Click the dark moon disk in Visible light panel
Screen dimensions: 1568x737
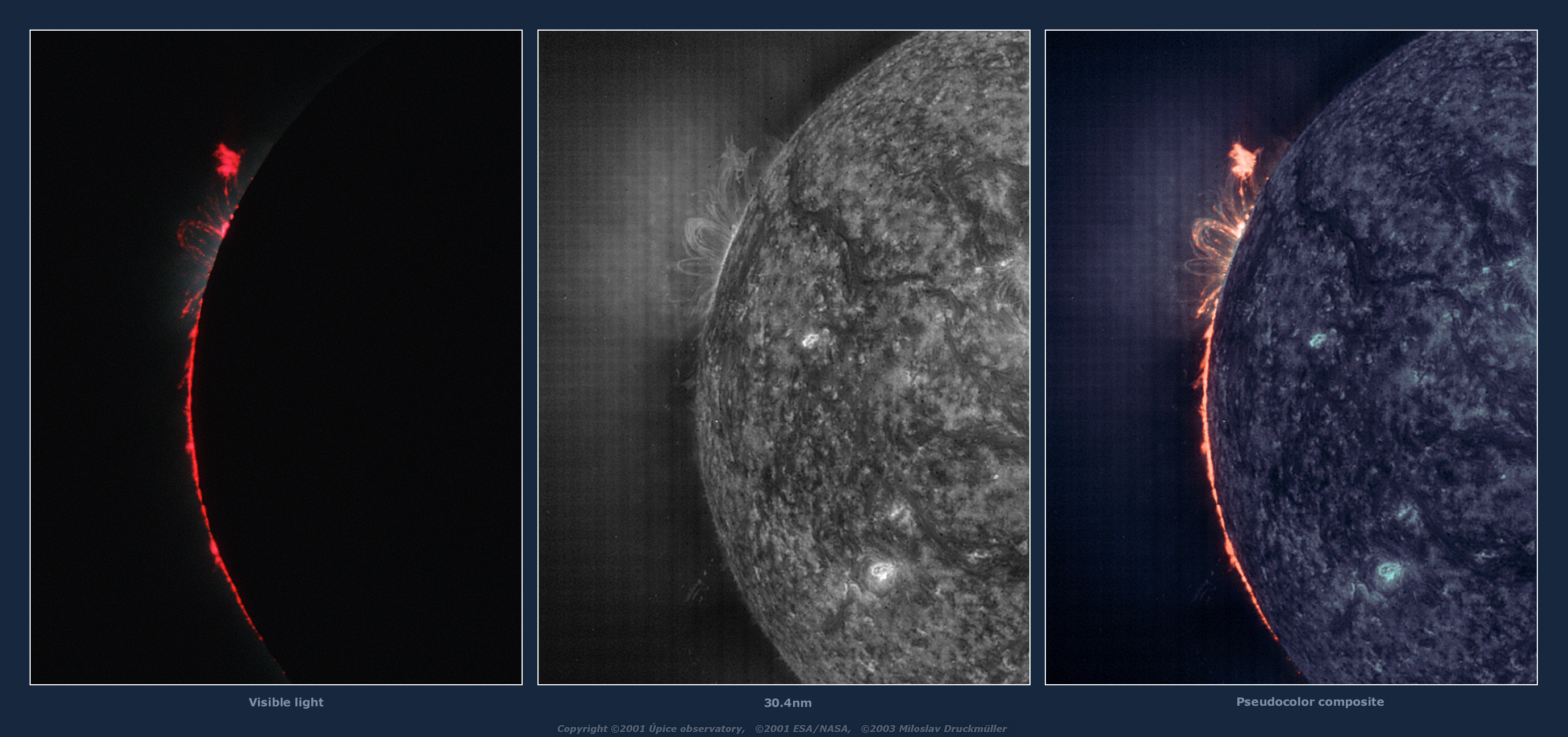365,365
